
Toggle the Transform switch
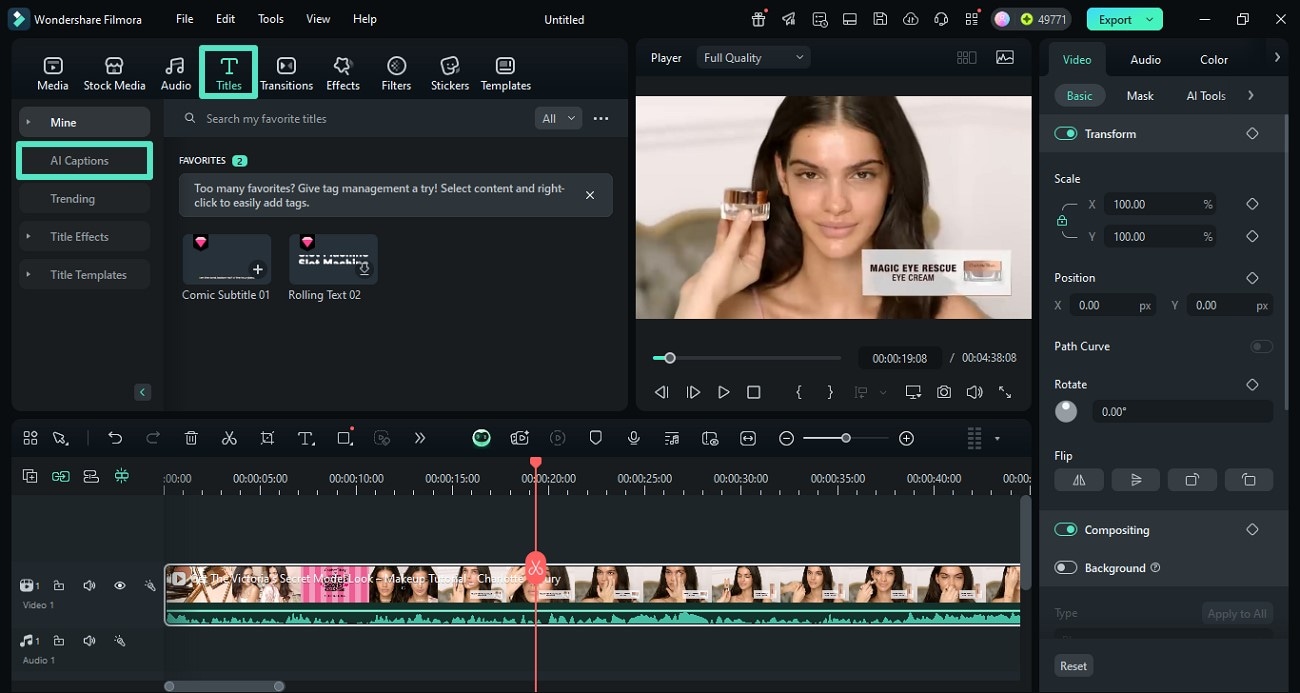(x=1065, y=133)
